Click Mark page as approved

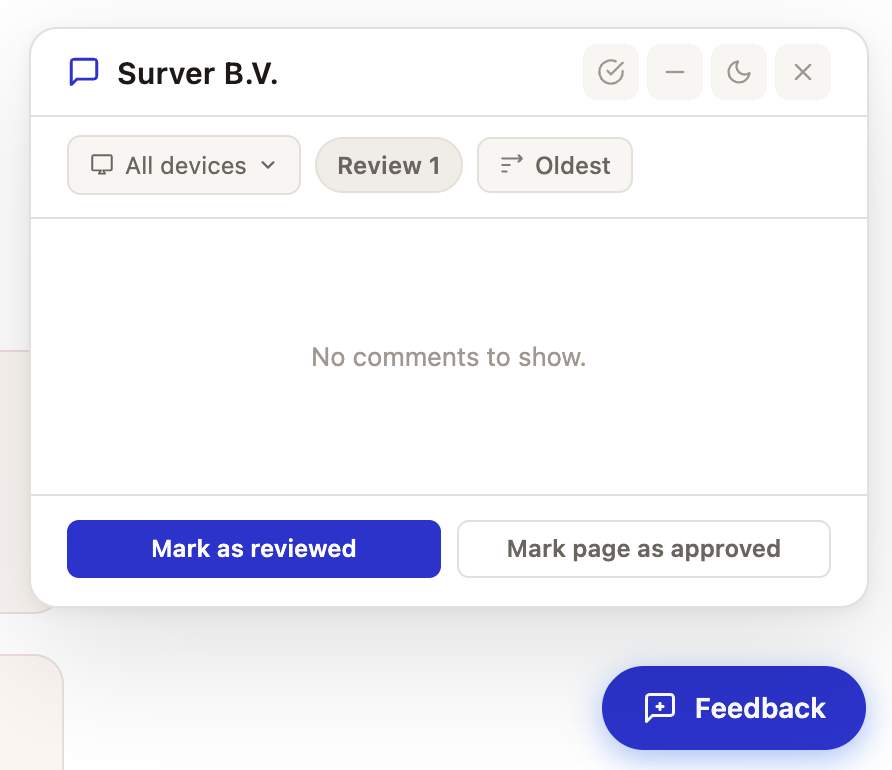(643, 549)
